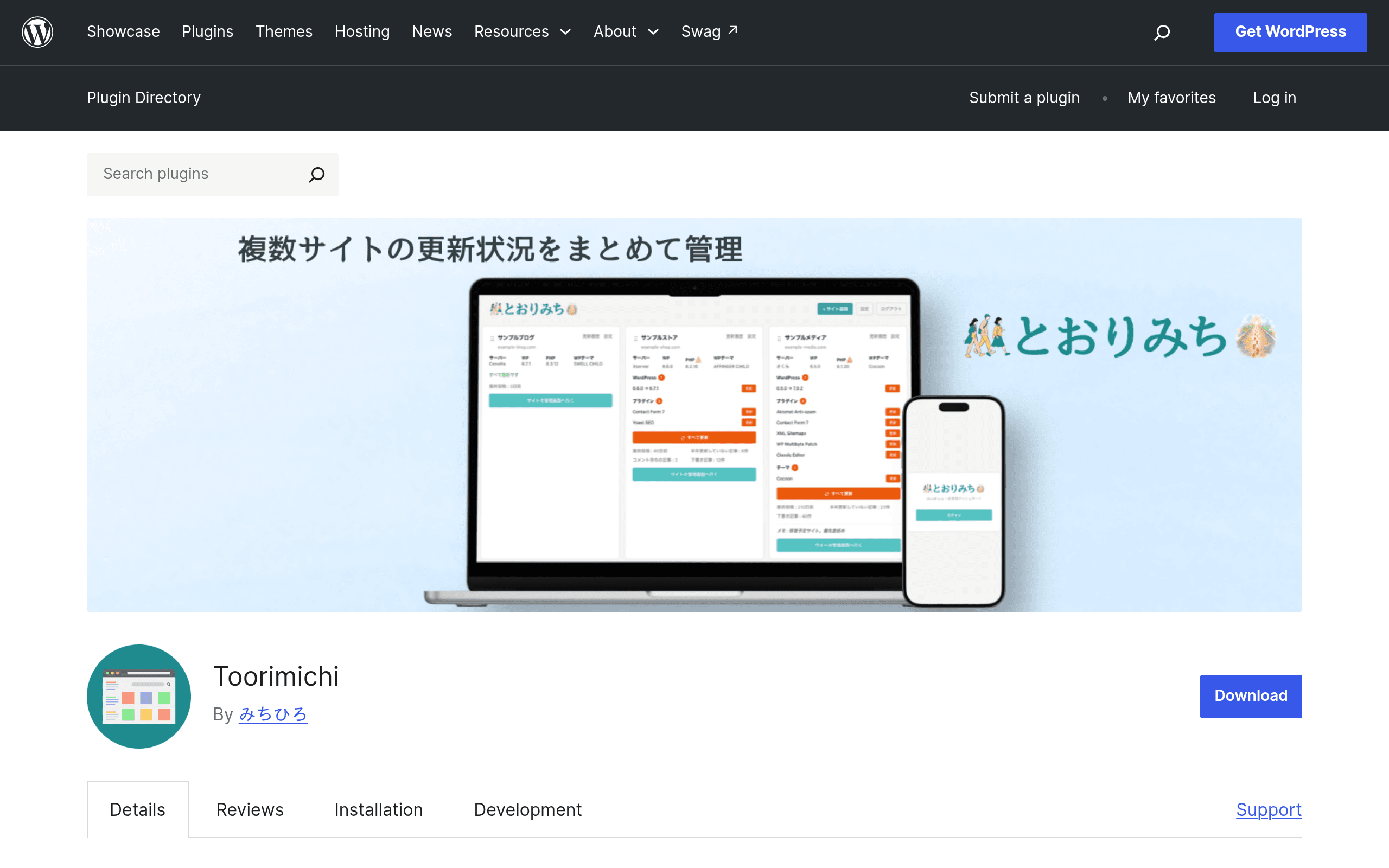Expand the About dropdown menu
Viewport: 1389px width, 868px height.
point(626,31)
